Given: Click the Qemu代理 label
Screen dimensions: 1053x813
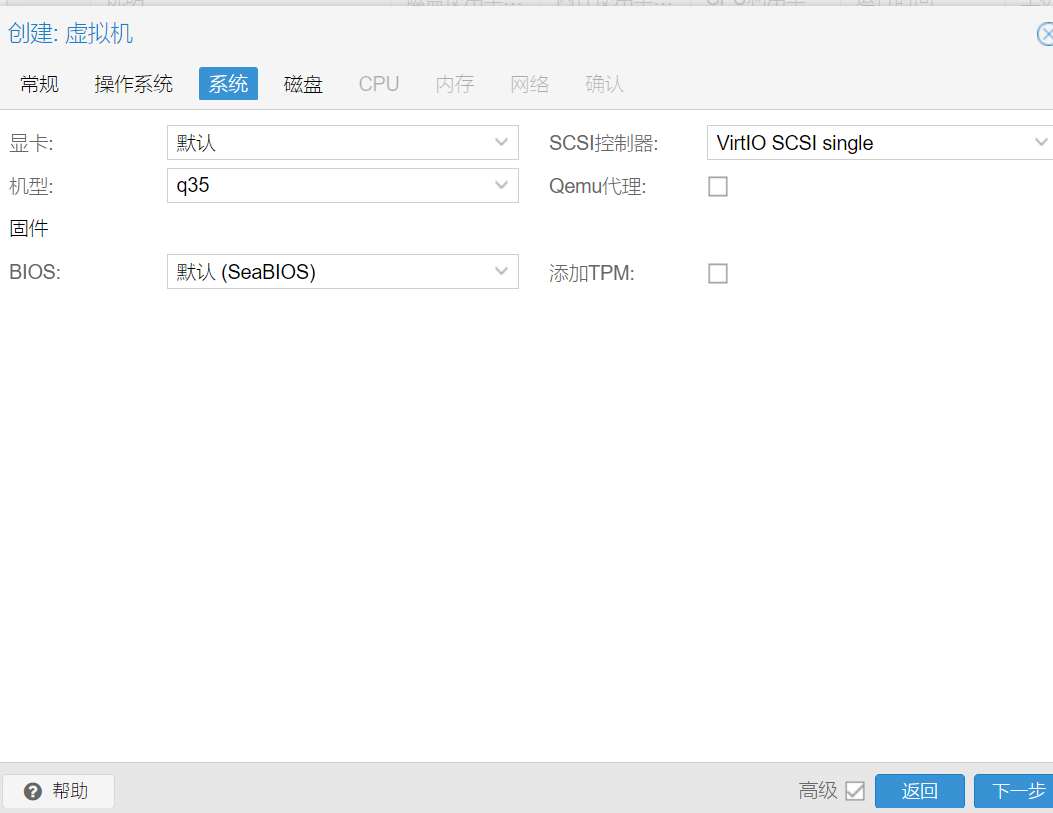Looking at the screenshot, I should coord(598,186).
